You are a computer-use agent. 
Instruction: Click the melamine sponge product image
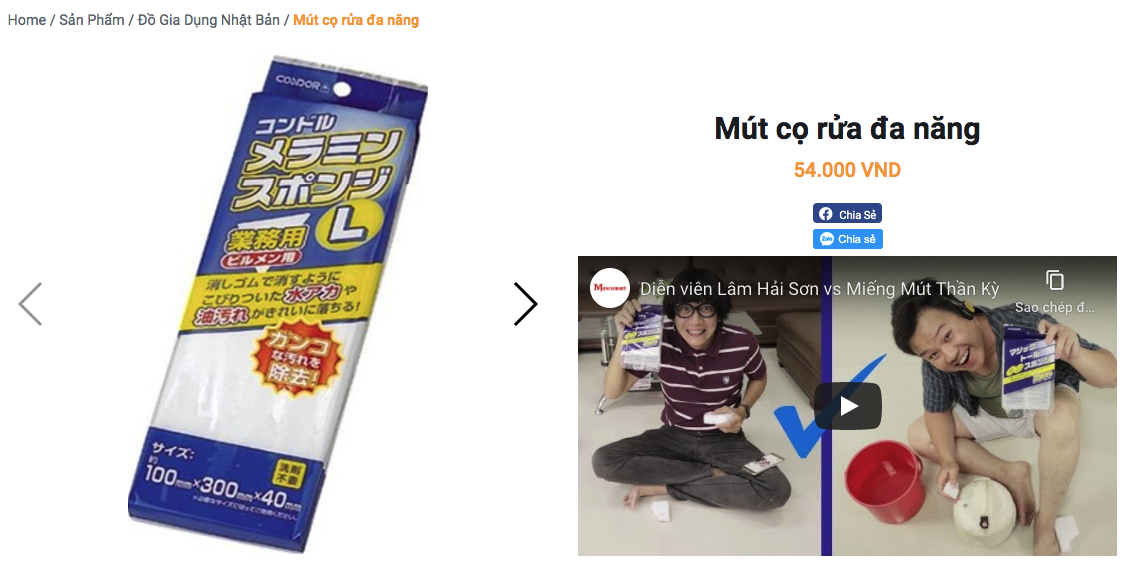click(279, 304)
